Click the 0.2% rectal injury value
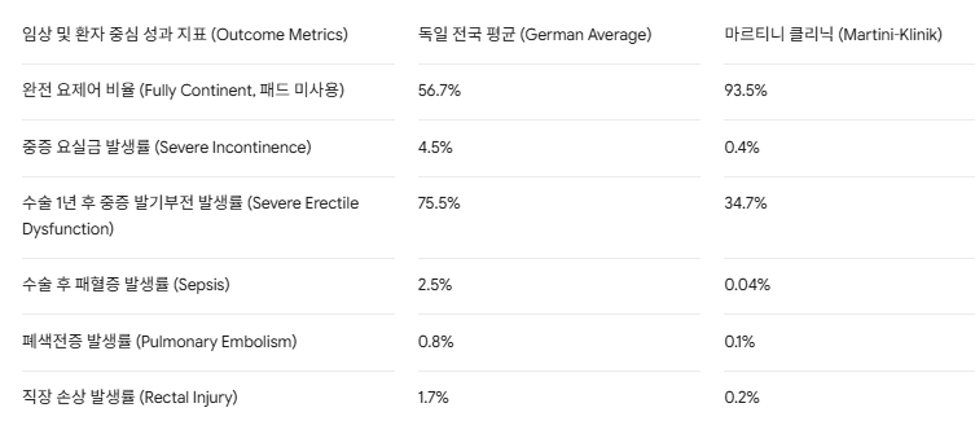 click(x=742, y=397)
